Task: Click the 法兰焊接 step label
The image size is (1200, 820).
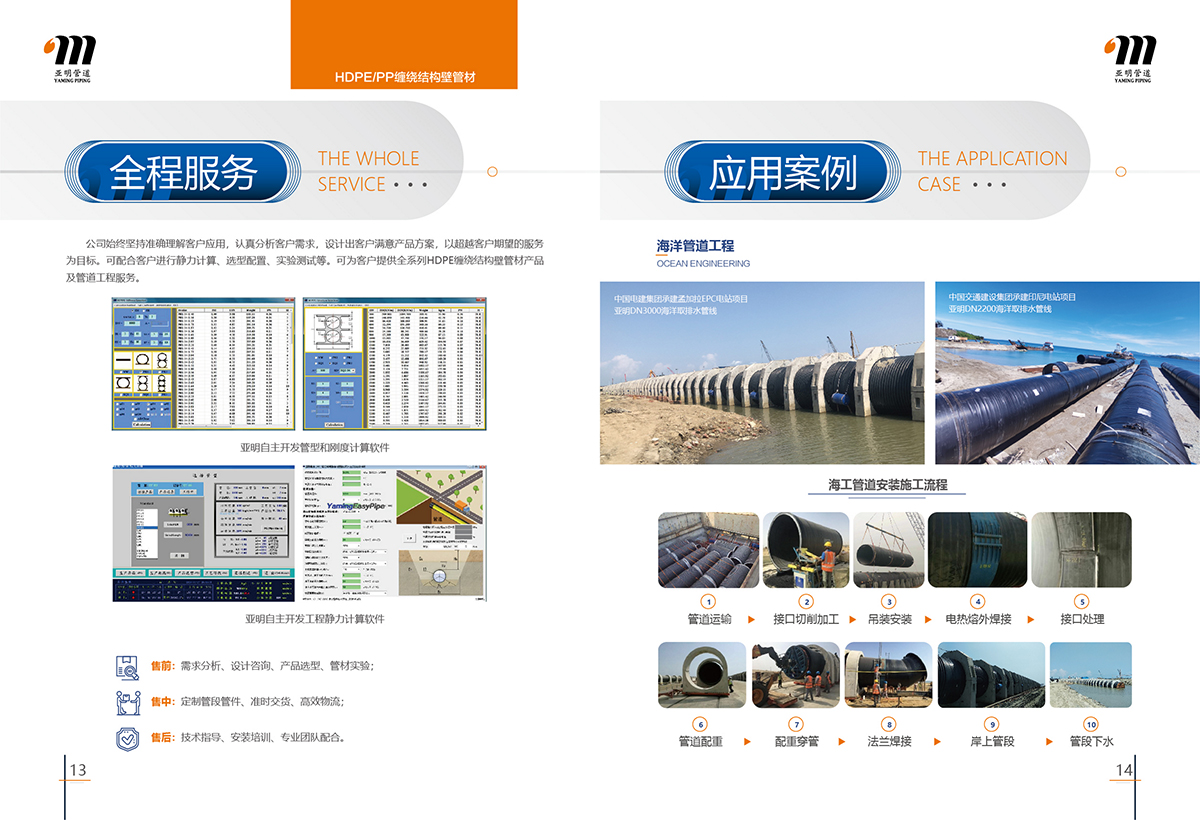Action: coord(889,742)
